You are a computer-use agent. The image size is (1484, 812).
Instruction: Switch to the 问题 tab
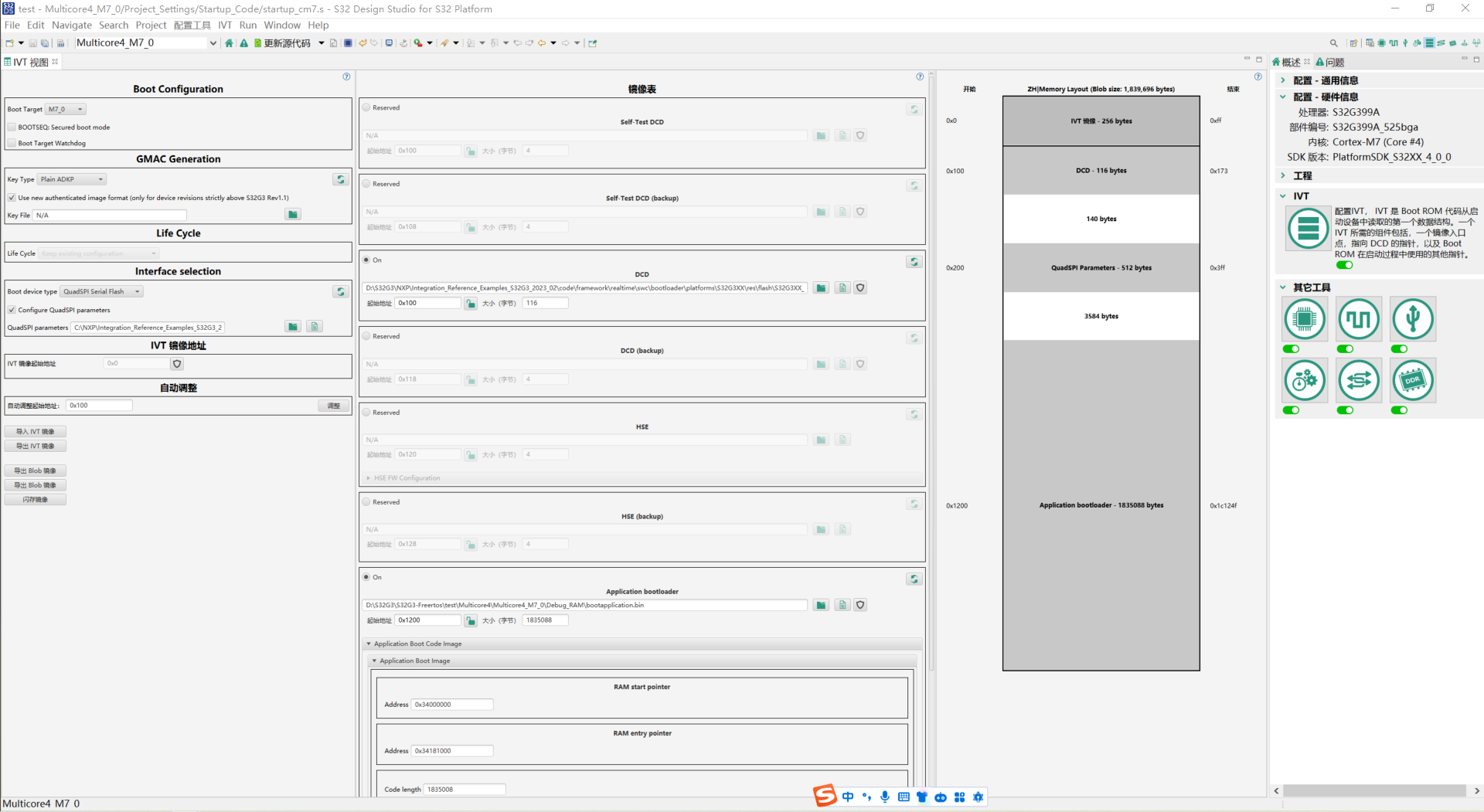1330,62
